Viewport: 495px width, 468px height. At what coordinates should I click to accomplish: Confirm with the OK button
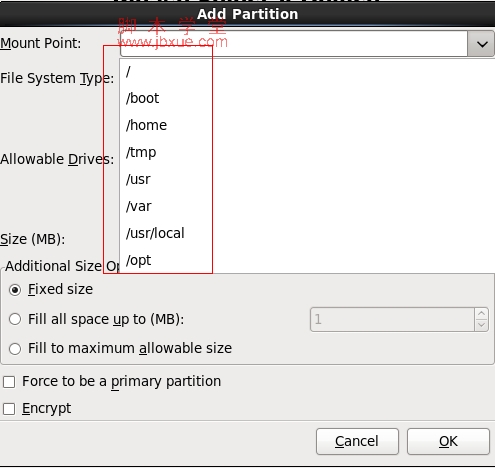click(448, 441)
